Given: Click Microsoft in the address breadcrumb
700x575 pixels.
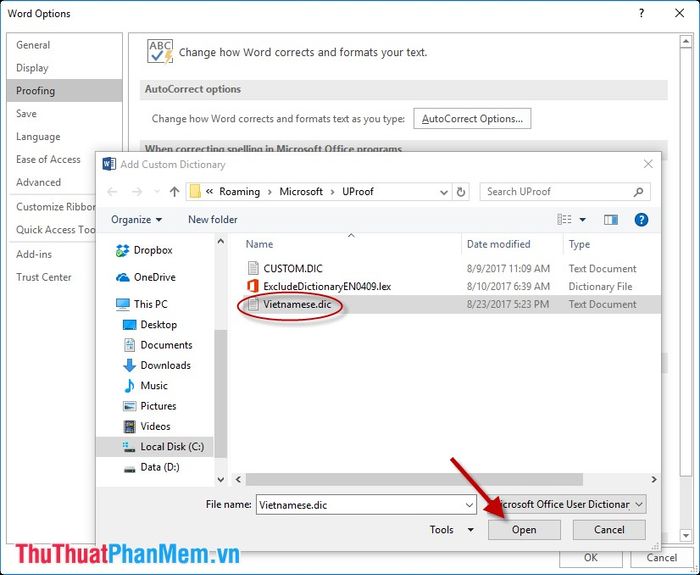Looking at the screenshot, I should (x=301, y=192).
